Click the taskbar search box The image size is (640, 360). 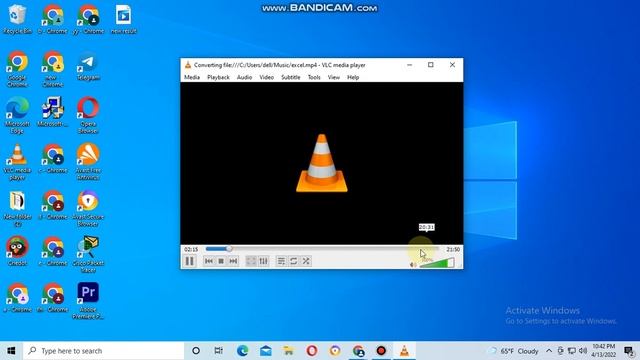pyautogui.click(x=104, y=351)
